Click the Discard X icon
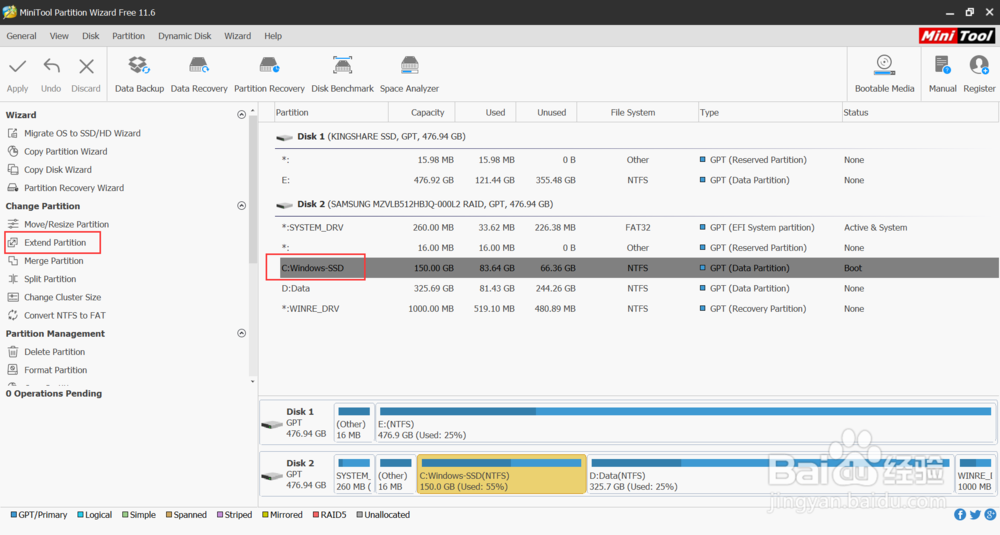Screen dimensions: 1000x535 [x=86, y=66]
